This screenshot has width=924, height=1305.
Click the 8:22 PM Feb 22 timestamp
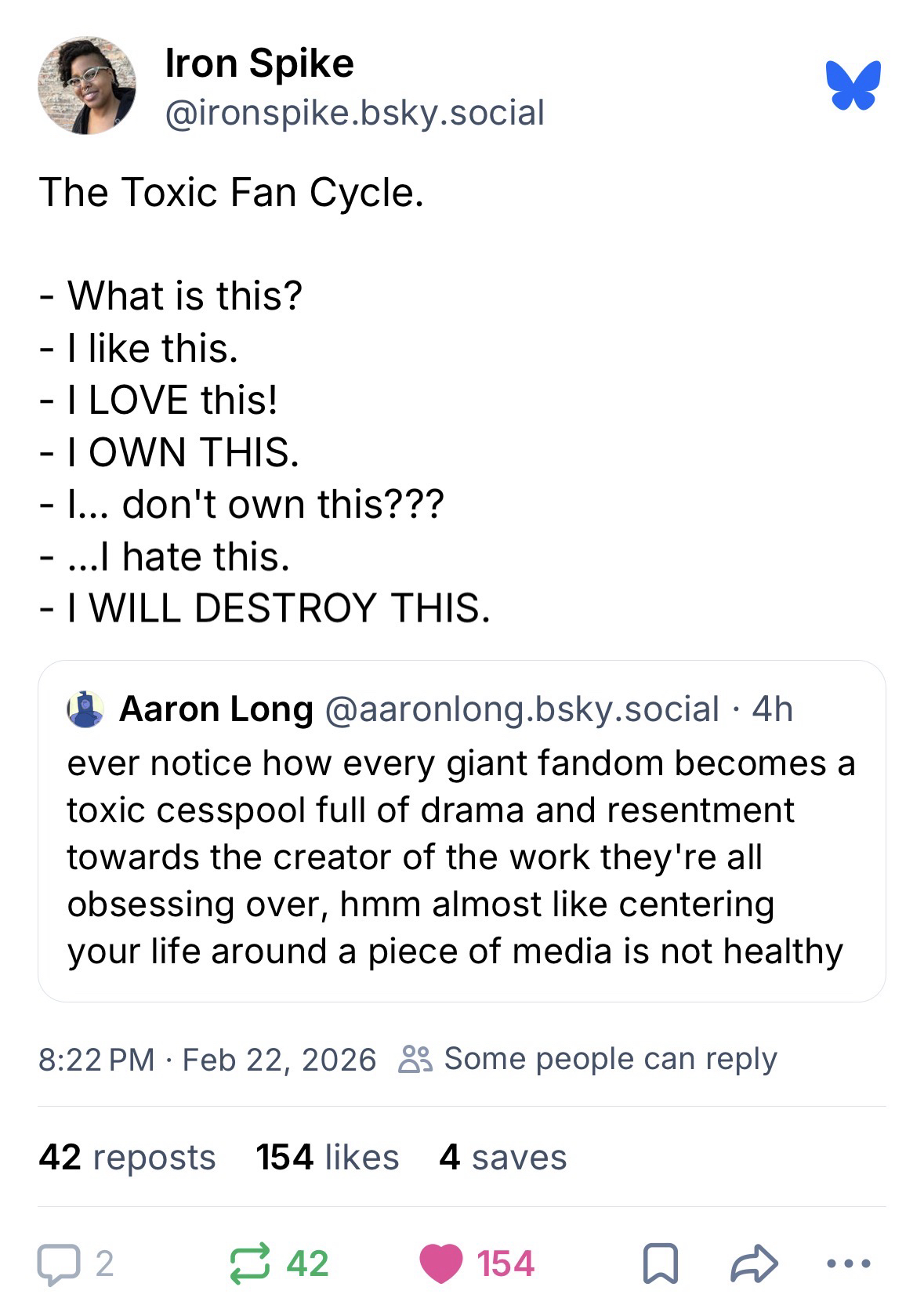coord(207,1060)
